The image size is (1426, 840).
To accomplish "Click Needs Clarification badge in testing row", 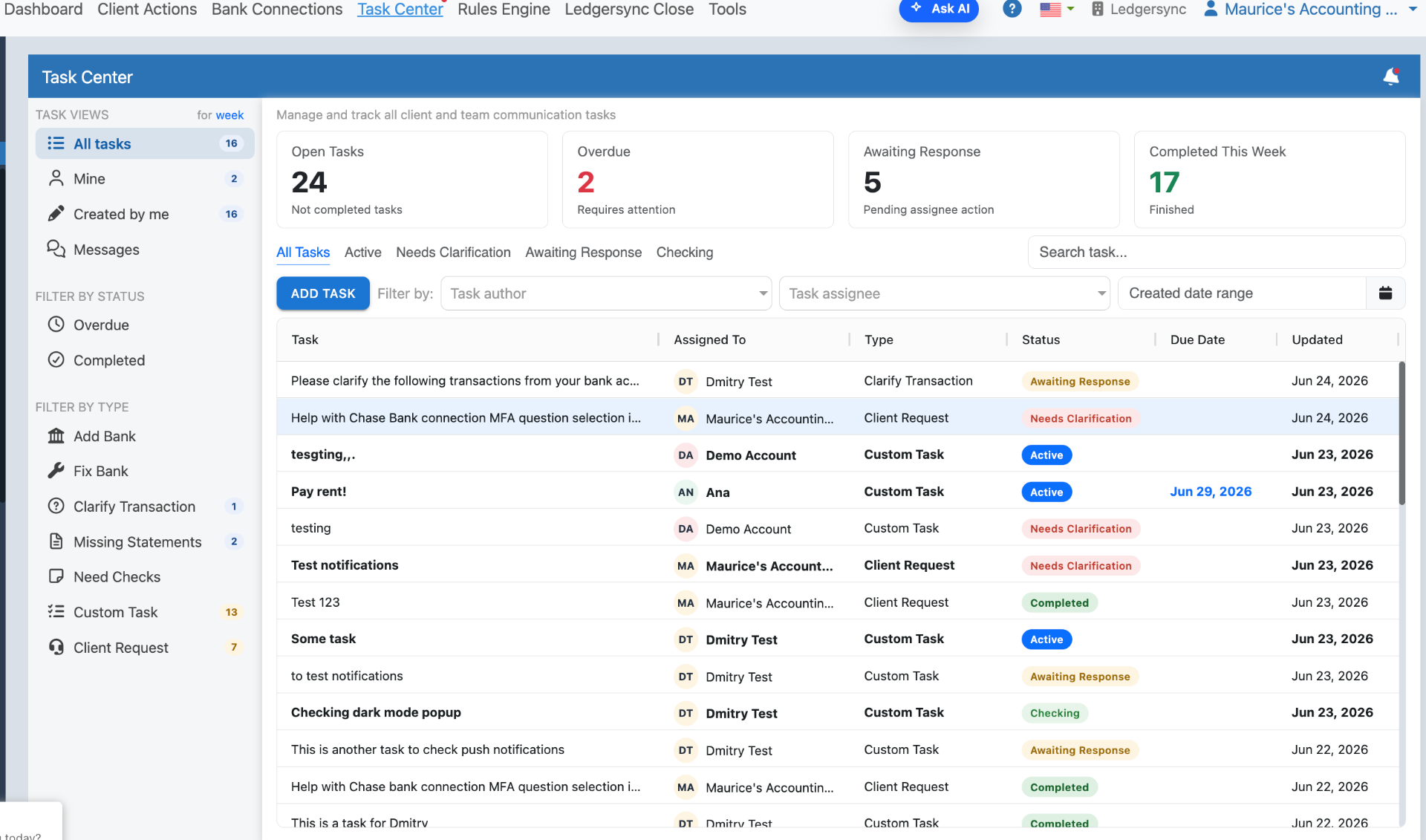I will (x=1081, y=529).
